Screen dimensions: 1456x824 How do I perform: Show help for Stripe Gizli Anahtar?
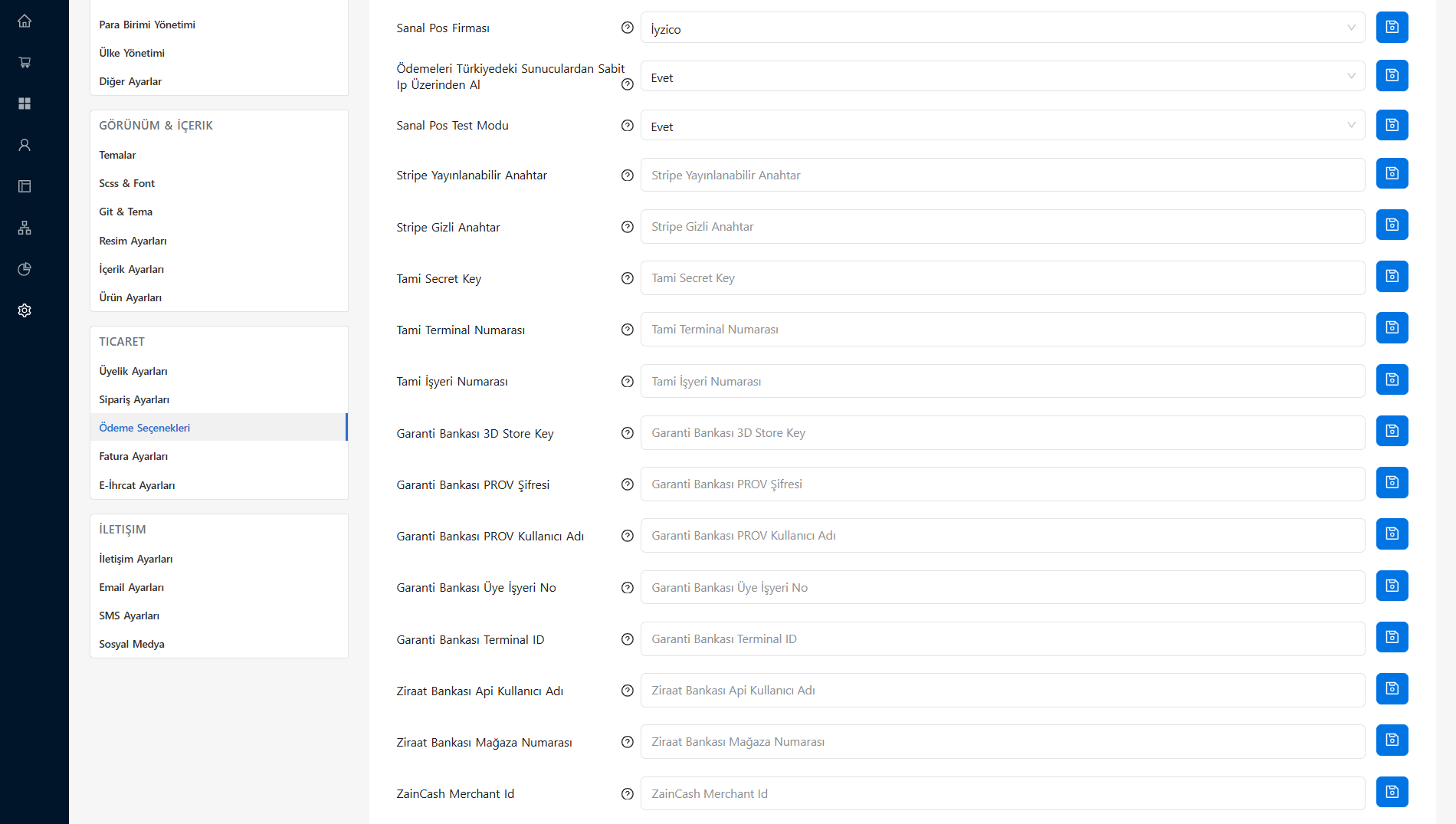pos(628,227)
